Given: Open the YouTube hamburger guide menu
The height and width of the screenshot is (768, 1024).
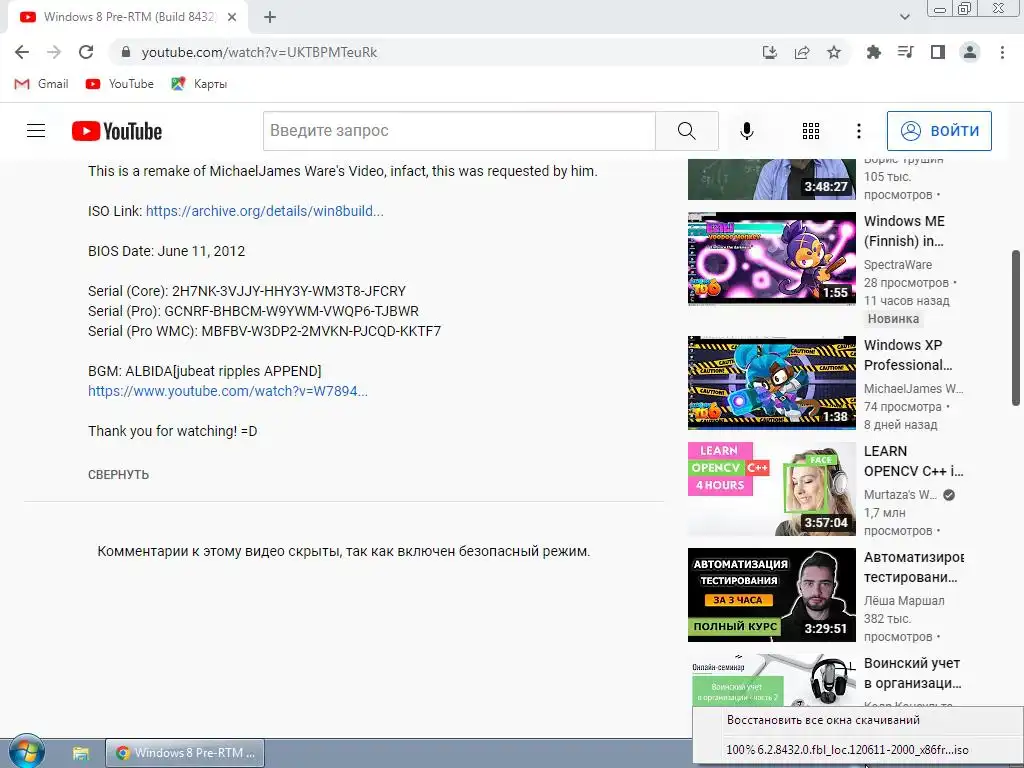Looking at the screenshot, I should (x=36, y=131).
